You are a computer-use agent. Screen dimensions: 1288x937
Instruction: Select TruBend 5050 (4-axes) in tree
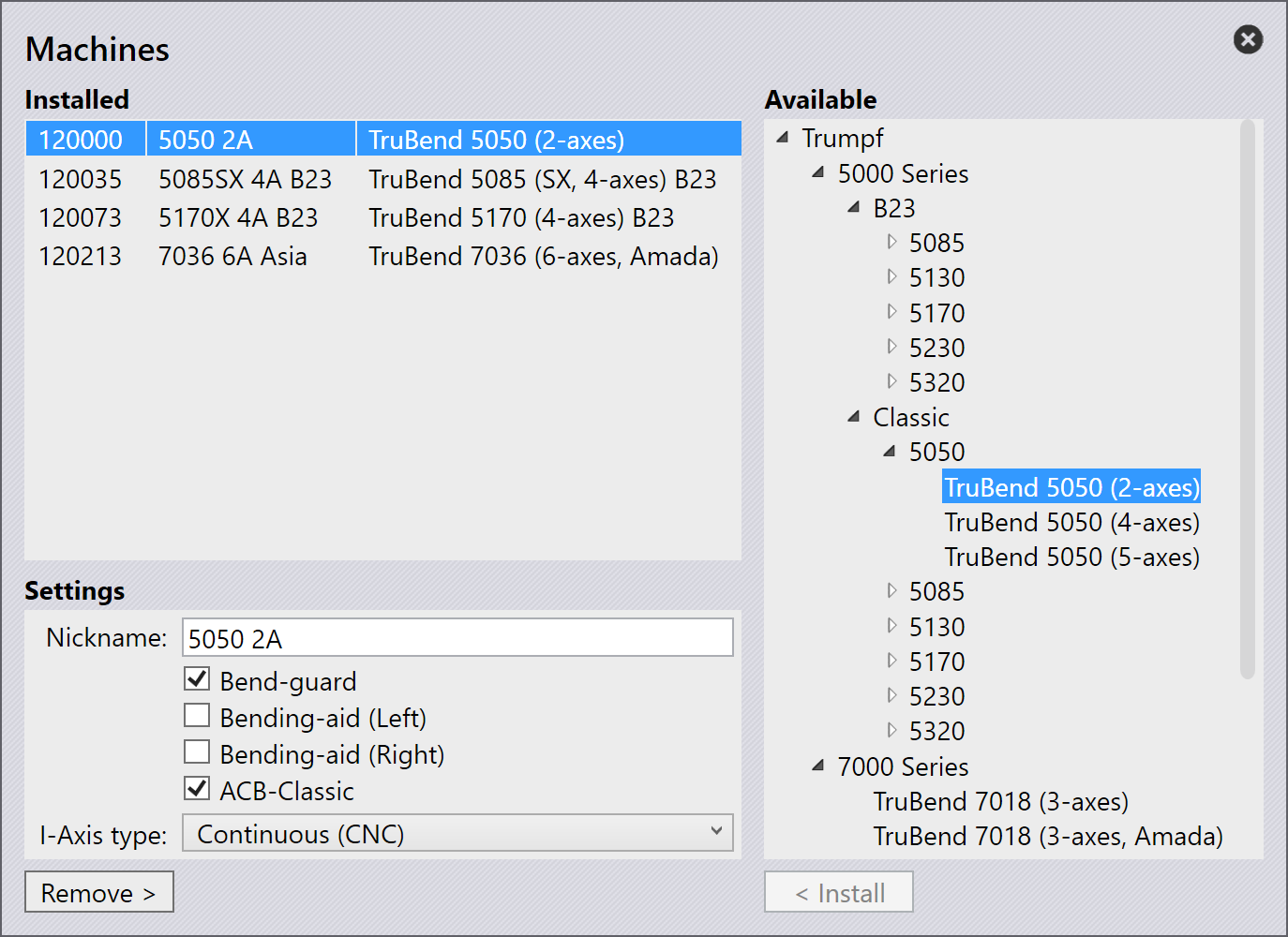point(1071,522)
